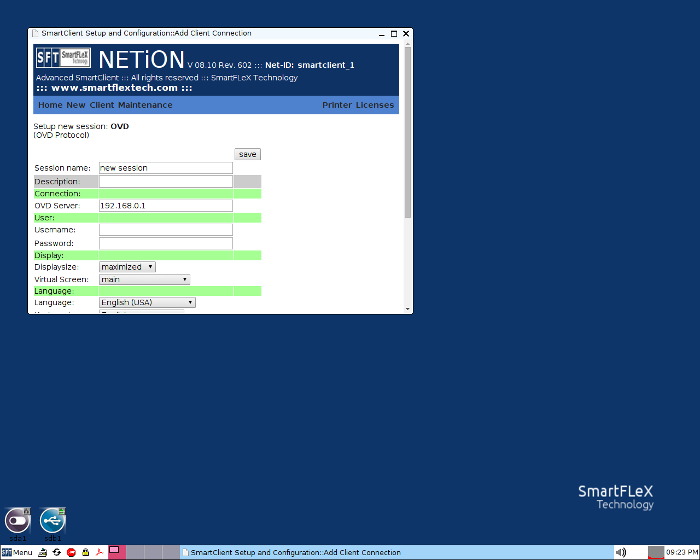700x560 pixels.
Task: Focus the Session name input field
Action: (x=166, y=168)
